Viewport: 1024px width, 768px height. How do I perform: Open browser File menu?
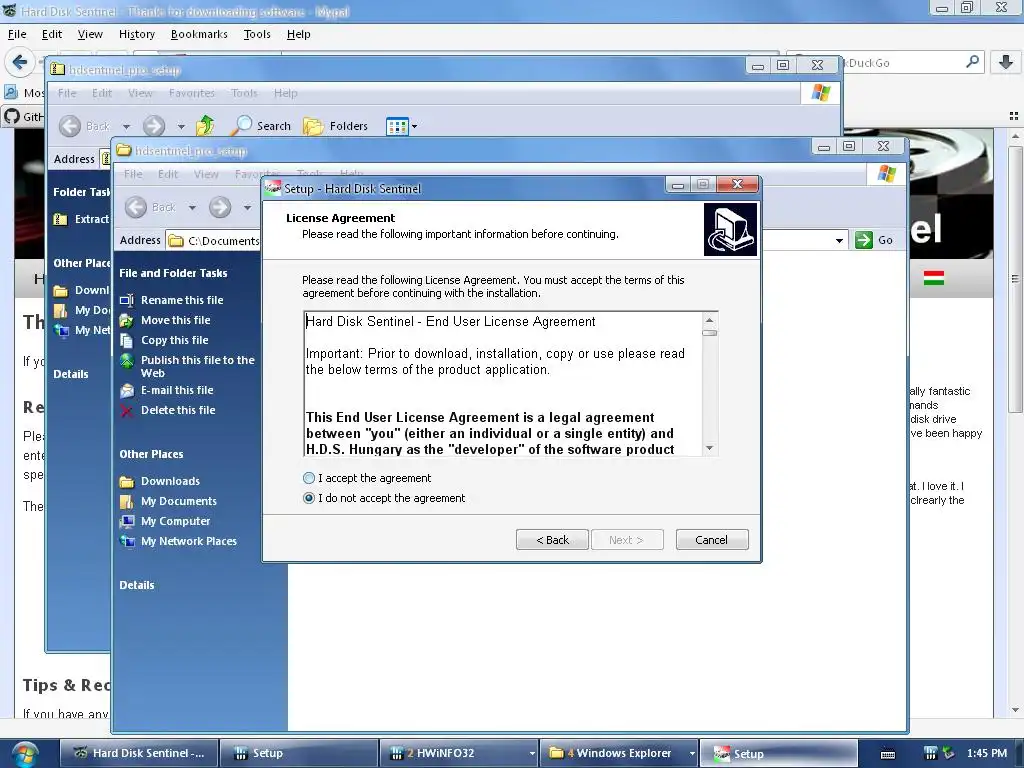click(17, 34)
